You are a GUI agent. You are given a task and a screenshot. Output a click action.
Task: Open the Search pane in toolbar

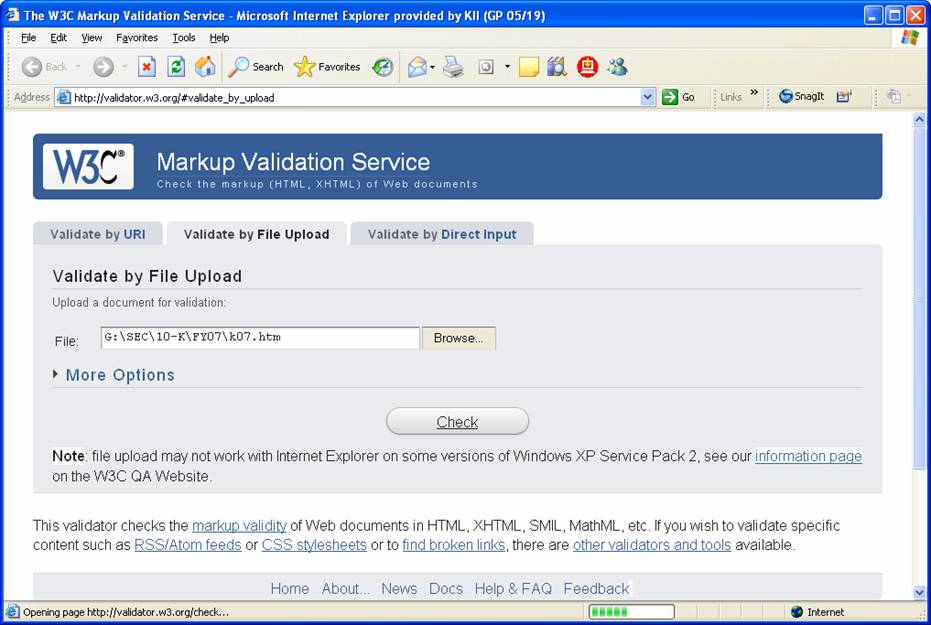[x=256, y=67]
